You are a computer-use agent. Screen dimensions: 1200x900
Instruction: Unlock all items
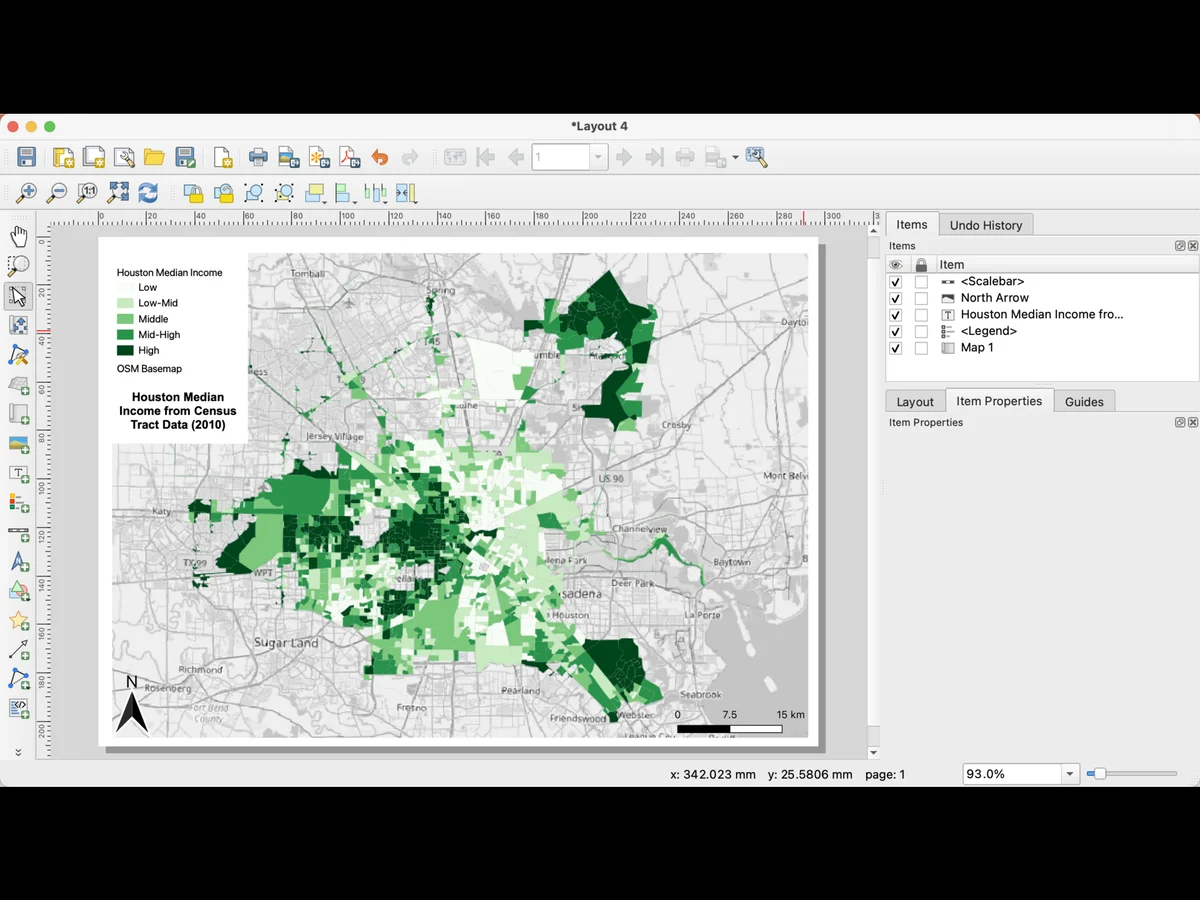point(223,193)
